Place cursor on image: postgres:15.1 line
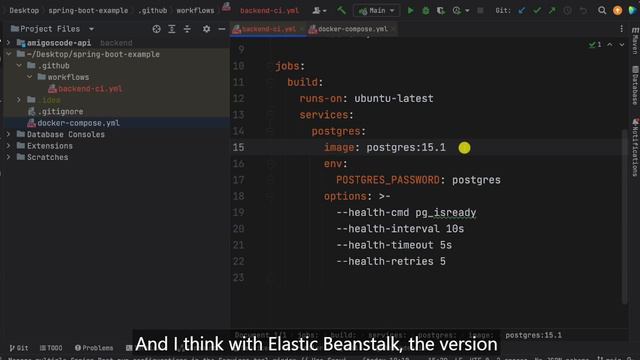This screenshot has height=360, width=640. (385, 147)
